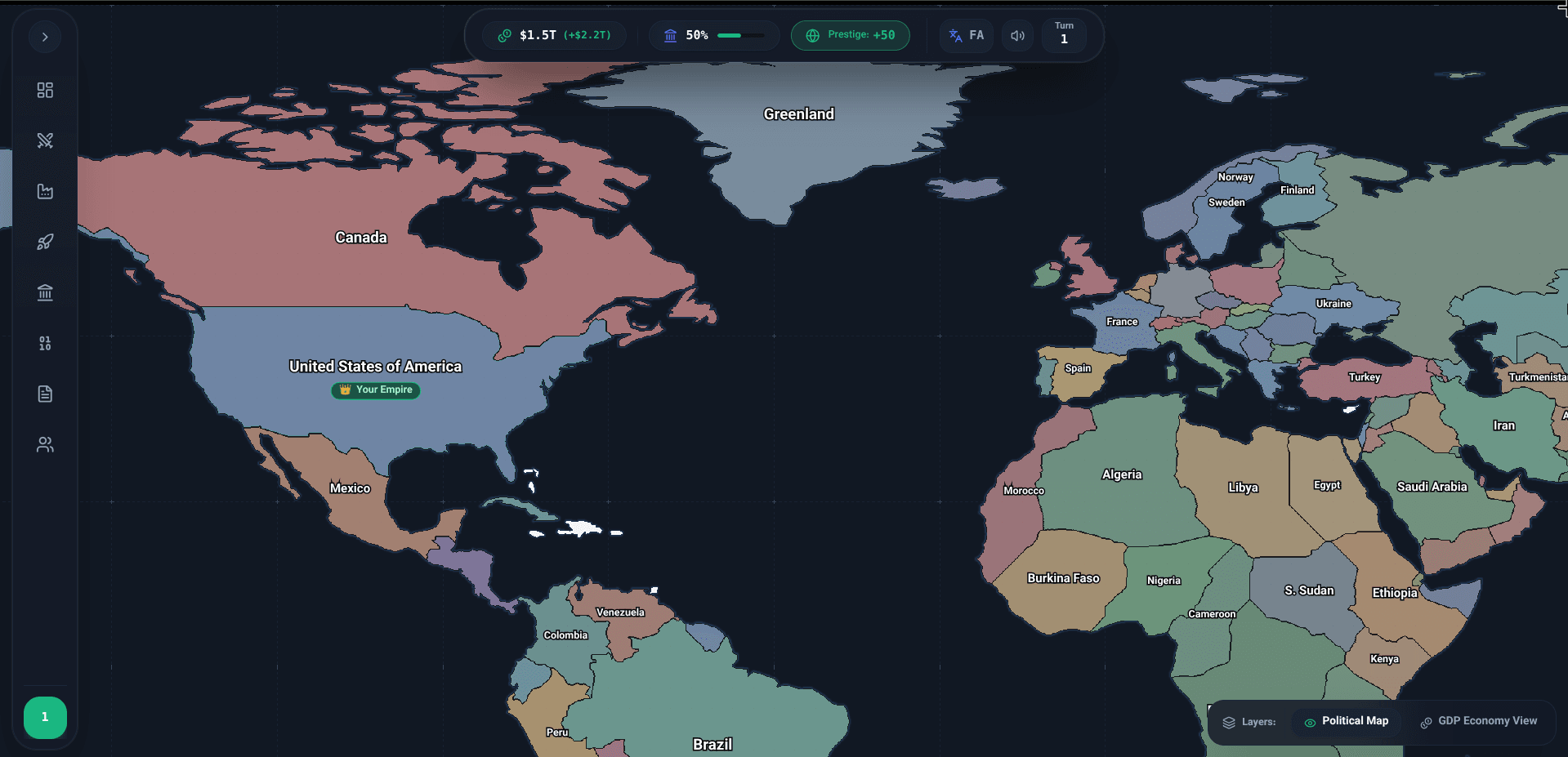This screenshot has width=1568, height=757.
Task: Select the Political Map layer
Action: coord(1347,721)
